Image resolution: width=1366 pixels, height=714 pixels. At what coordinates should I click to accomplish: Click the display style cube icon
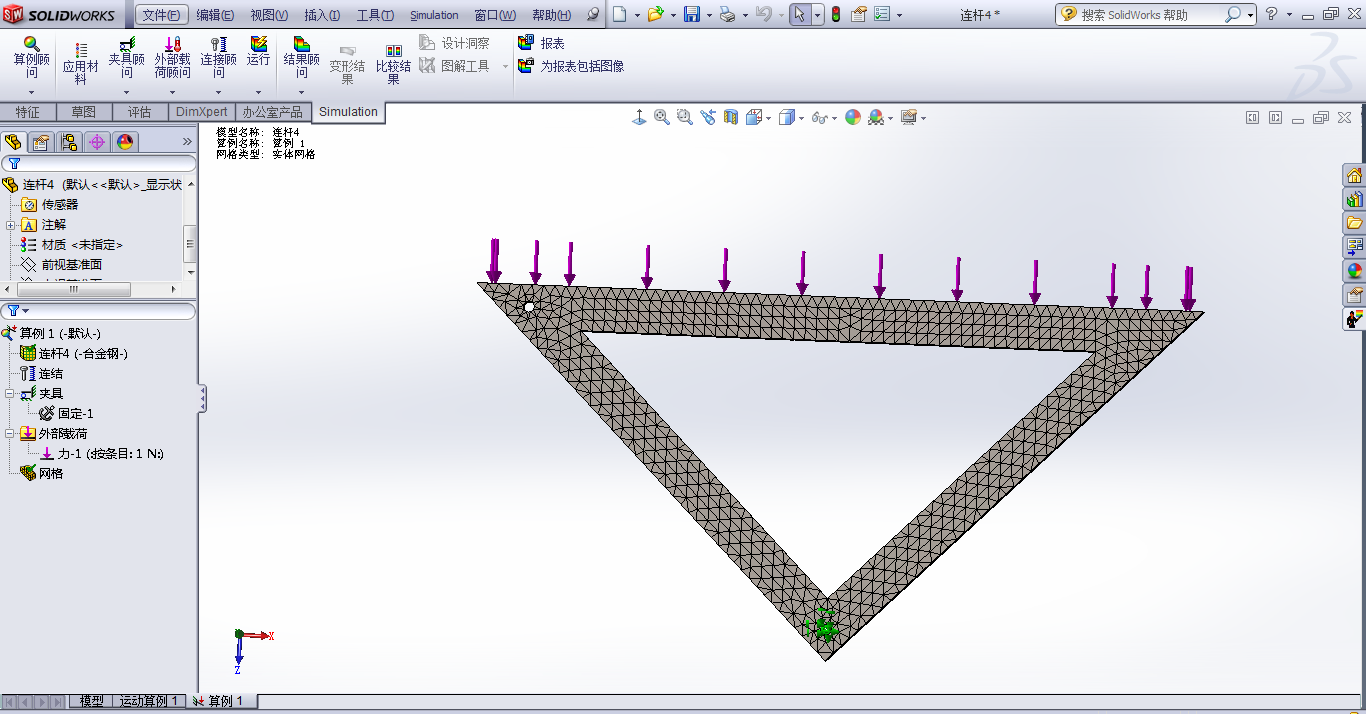tap(787, 117)
